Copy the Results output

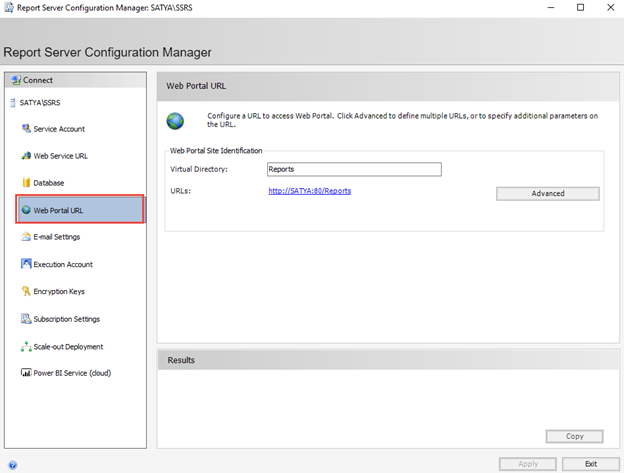tap(574, 436)
